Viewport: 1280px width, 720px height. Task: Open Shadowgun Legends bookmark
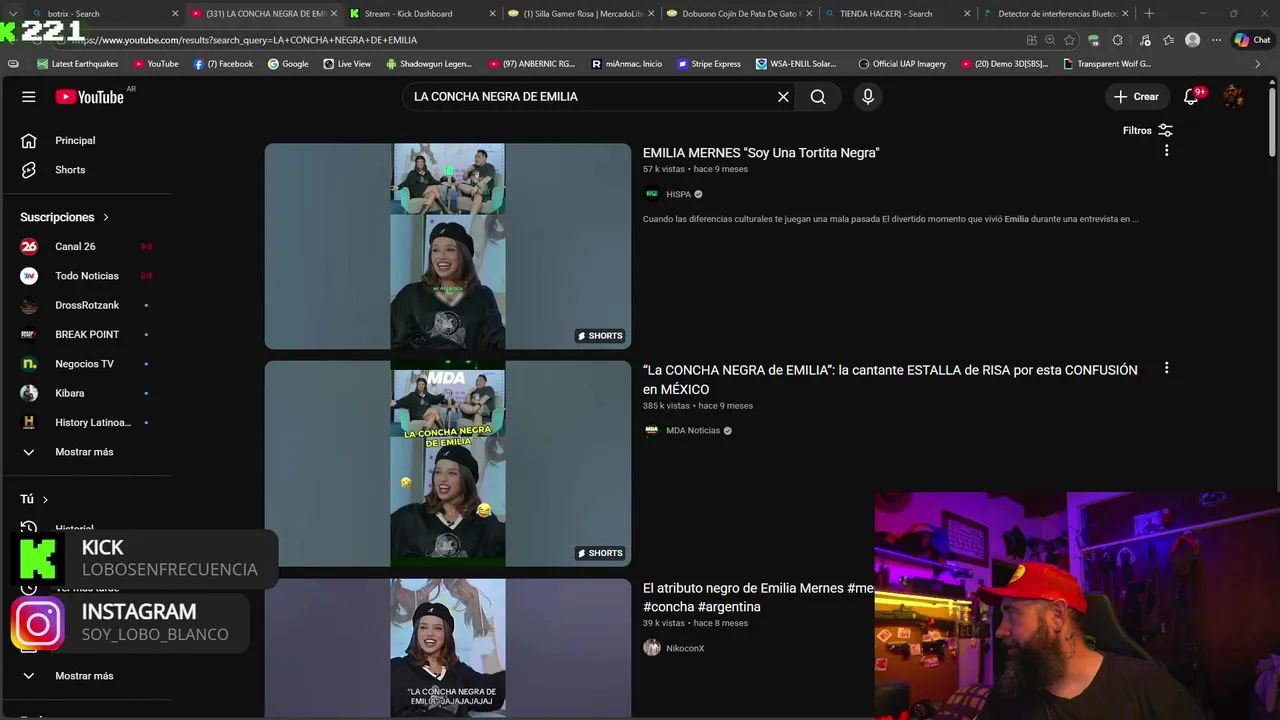pyautogui.click(x=429, y=64)
